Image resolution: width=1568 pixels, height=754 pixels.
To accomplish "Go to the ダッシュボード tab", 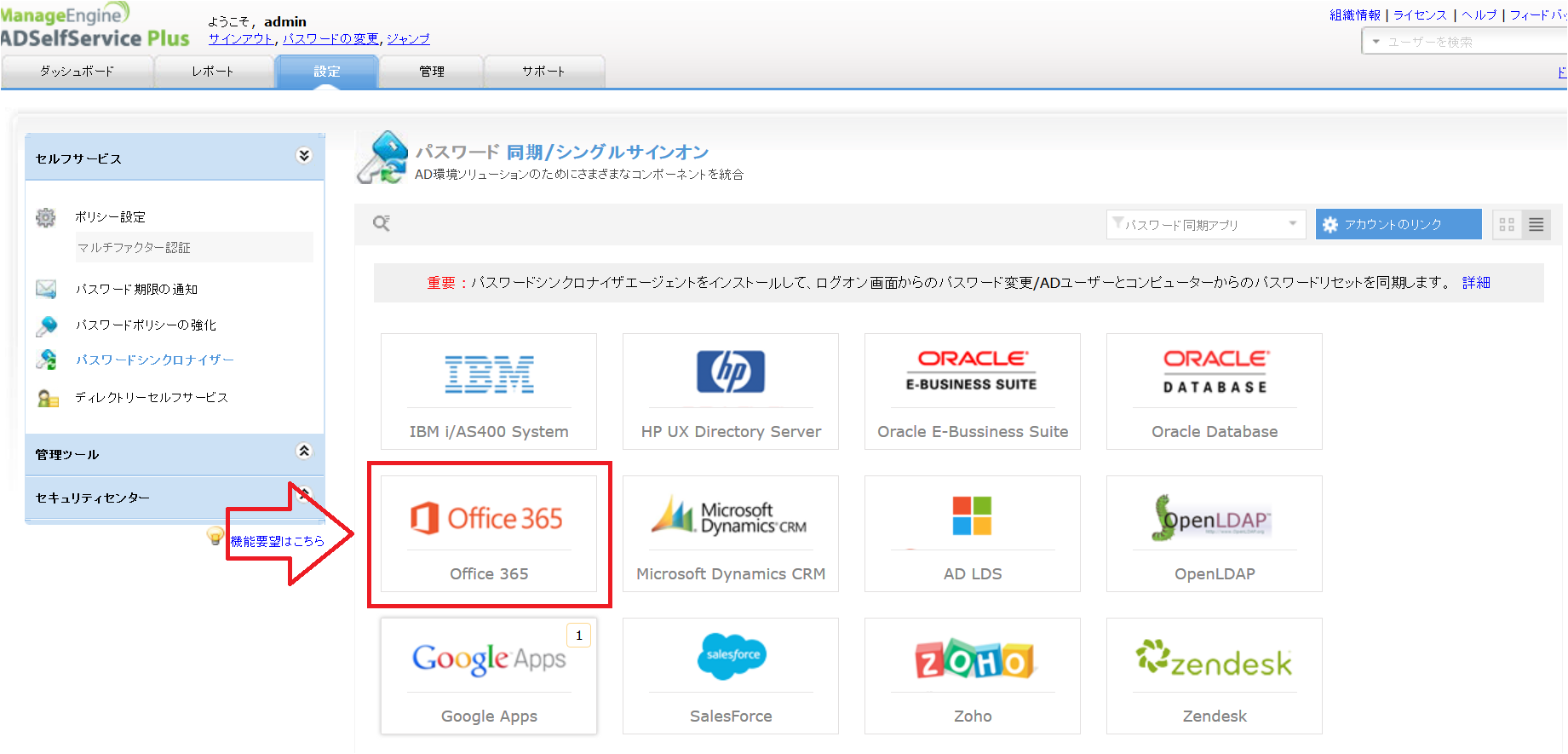I will (x=78, y=72).
